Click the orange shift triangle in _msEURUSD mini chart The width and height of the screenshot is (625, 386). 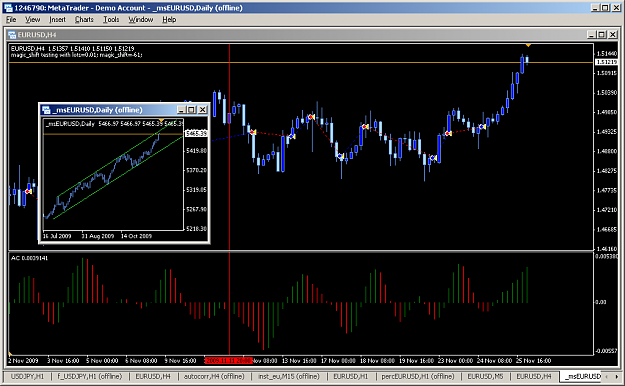tap(161, 120)
